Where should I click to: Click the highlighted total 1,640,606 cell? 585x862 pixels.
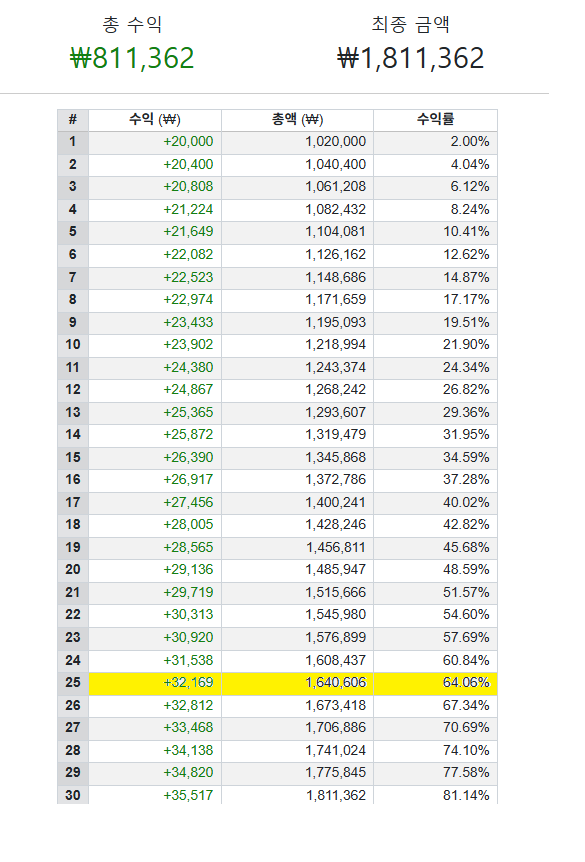tap(297, 683)
